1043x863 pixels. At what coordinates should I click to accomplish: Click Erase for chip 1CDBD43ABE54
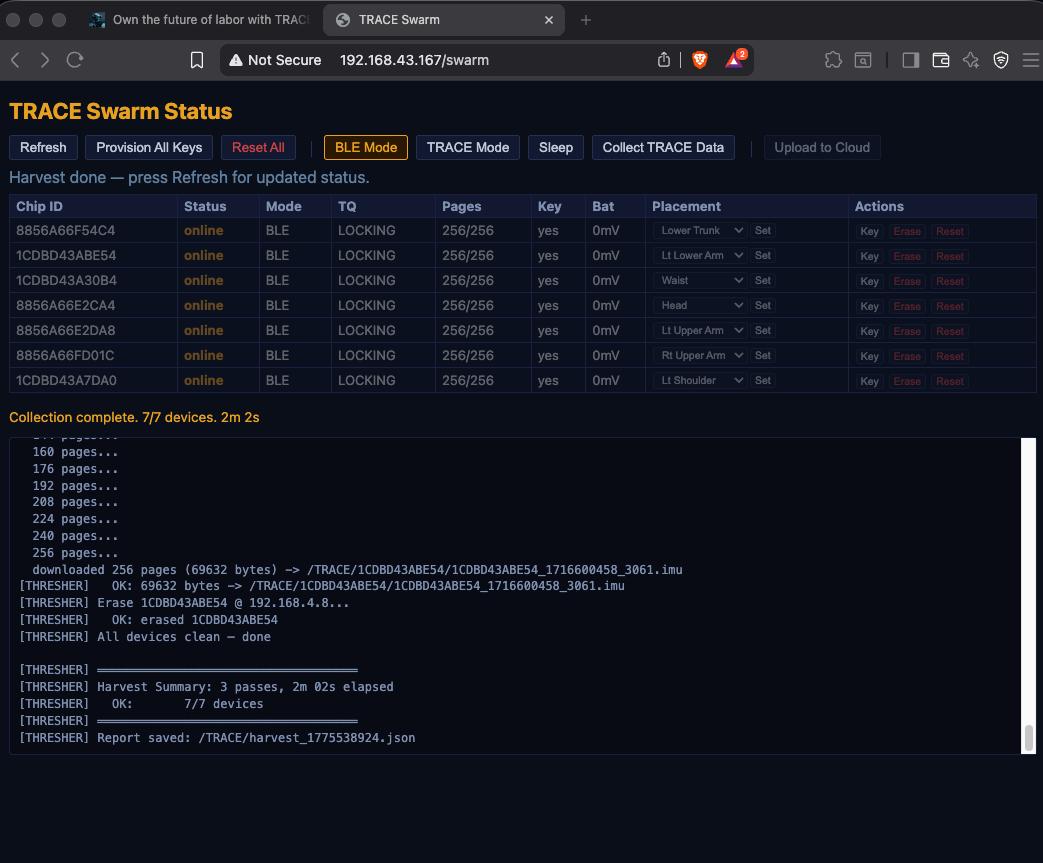coord(907,256)
